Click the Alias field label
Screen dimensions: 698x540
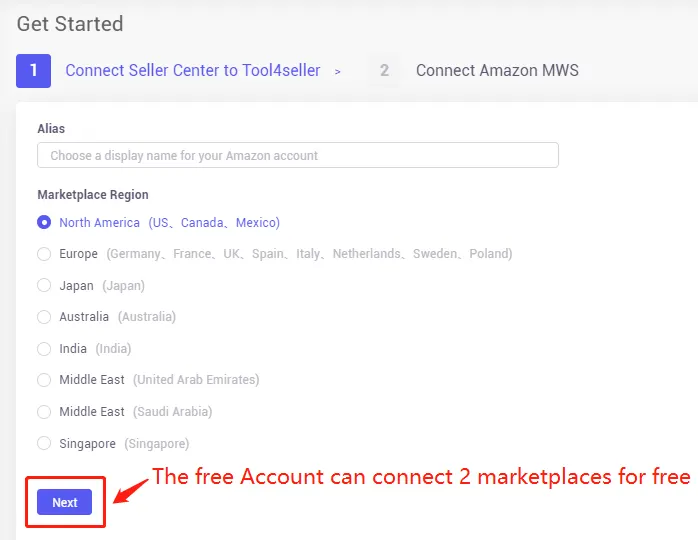click(51, 129)
